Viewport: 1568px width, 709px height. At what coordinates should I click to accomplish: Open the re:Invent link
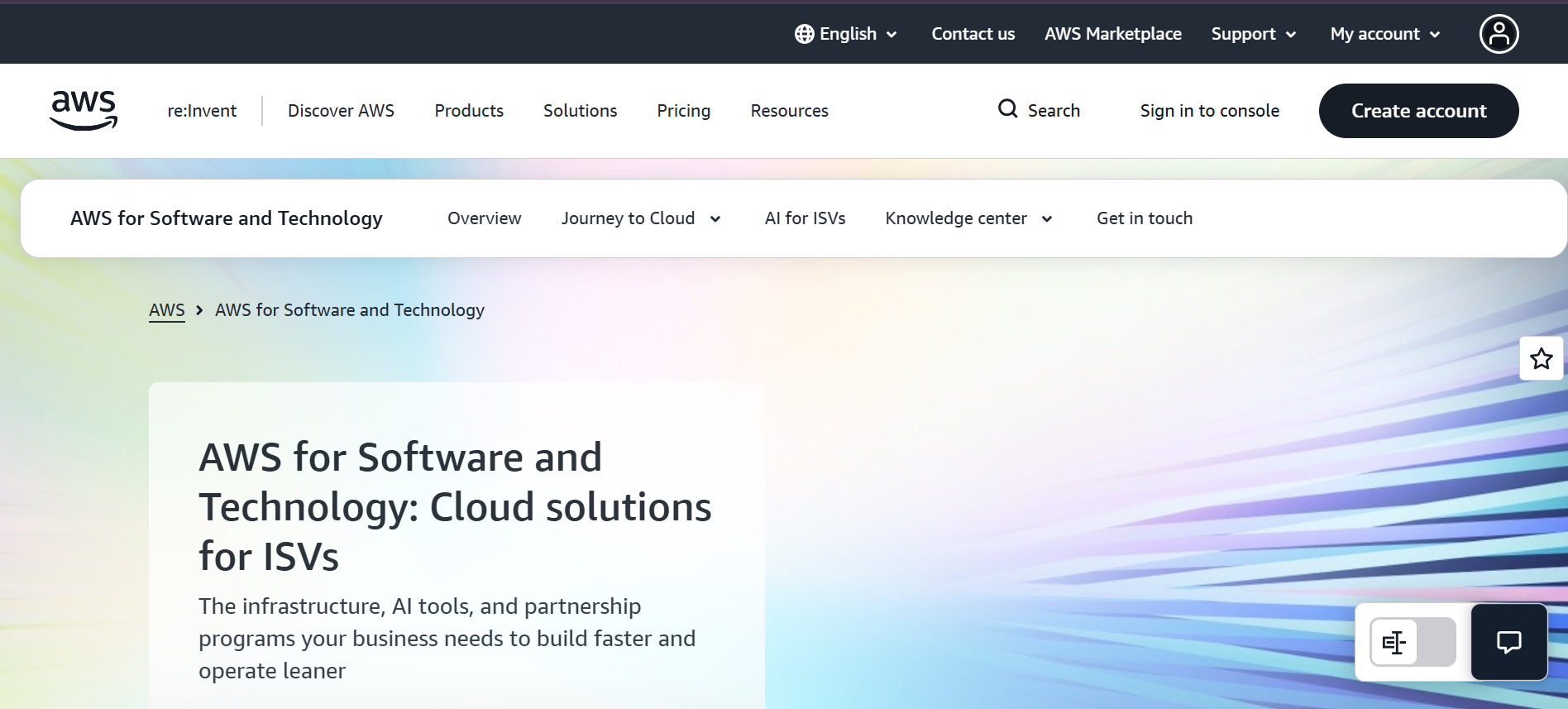202,111
